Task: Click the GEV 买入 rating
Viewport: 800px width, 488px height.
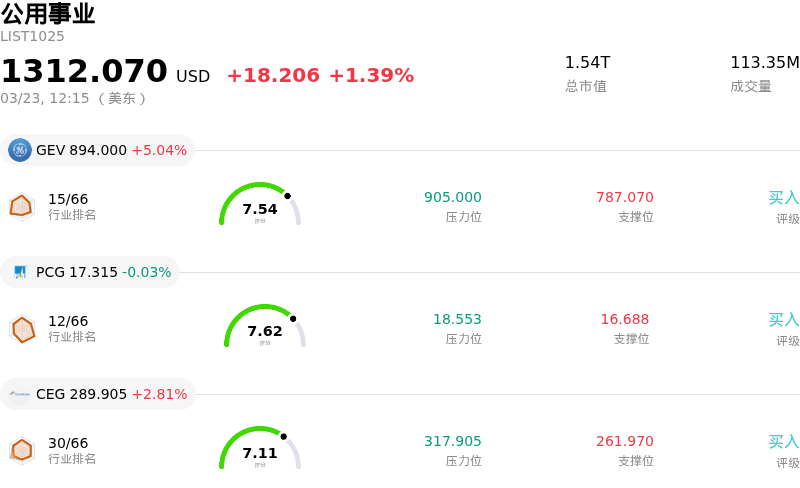Action: pyautogui.click(x=783, y=198)
